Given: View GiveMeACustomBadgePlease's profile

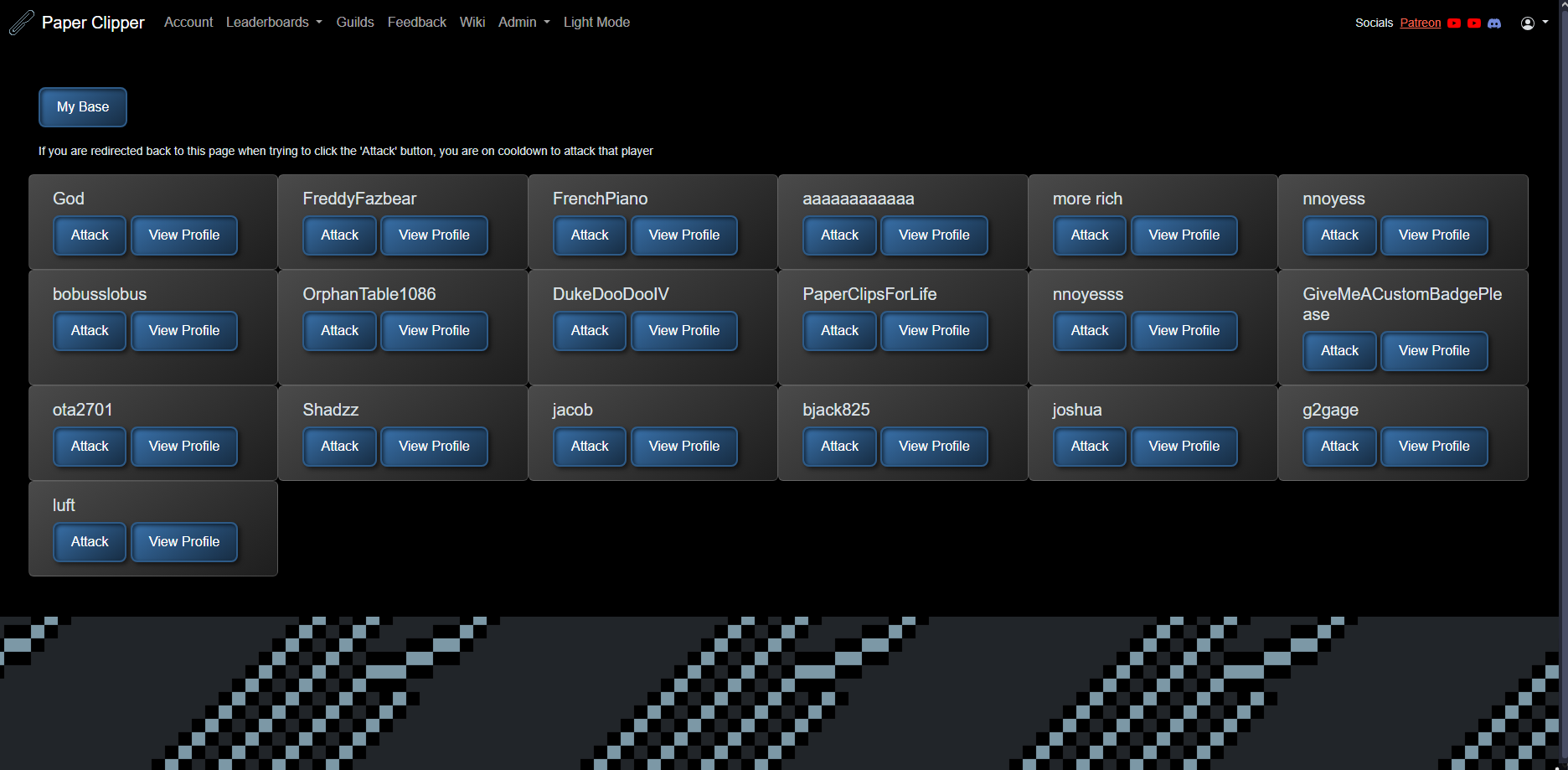Looking at the screenshot, I should 1434,351.
